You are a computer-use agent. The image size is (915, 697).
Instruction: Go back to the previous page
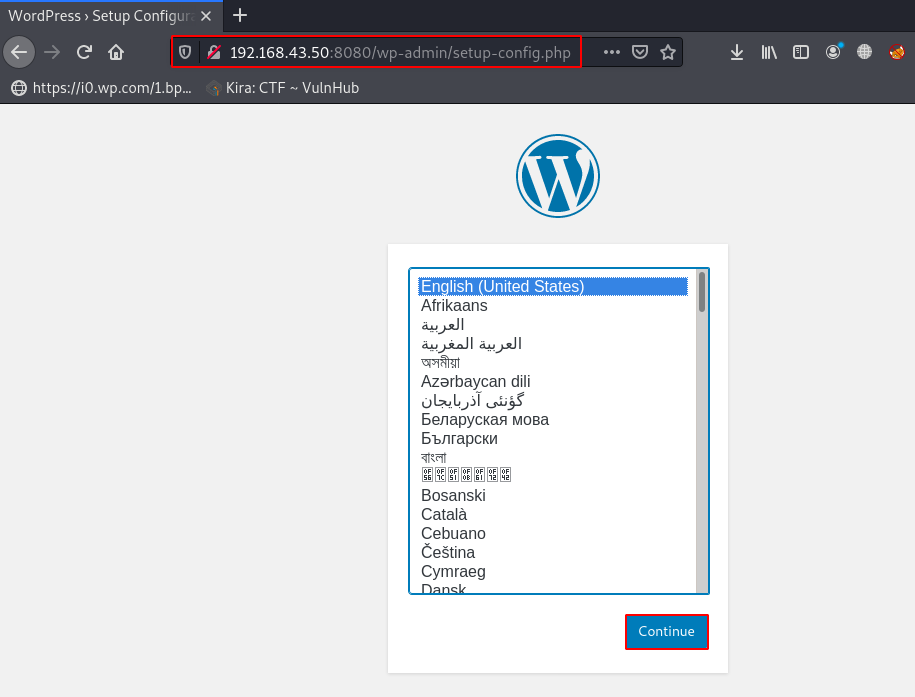tap(19, 53)
